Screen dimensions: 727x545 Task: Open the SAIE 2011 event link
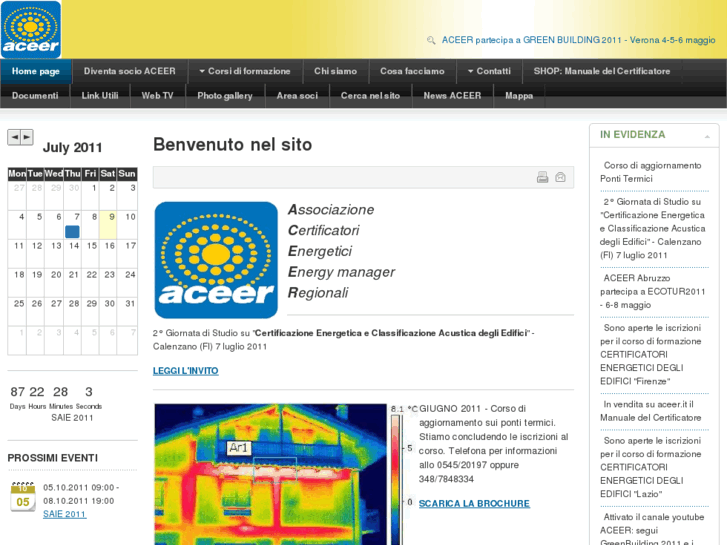coord(64,514)
